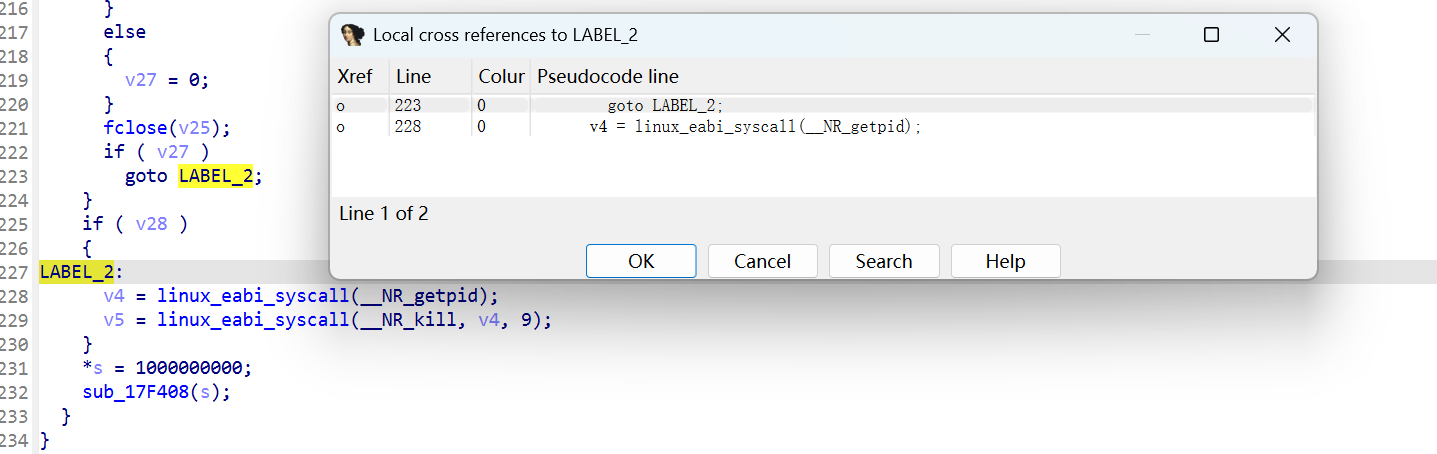Click the Pseudocode line column header
Screen dimensions: 1437x454
pyautogui.click(x=608, y=76)
